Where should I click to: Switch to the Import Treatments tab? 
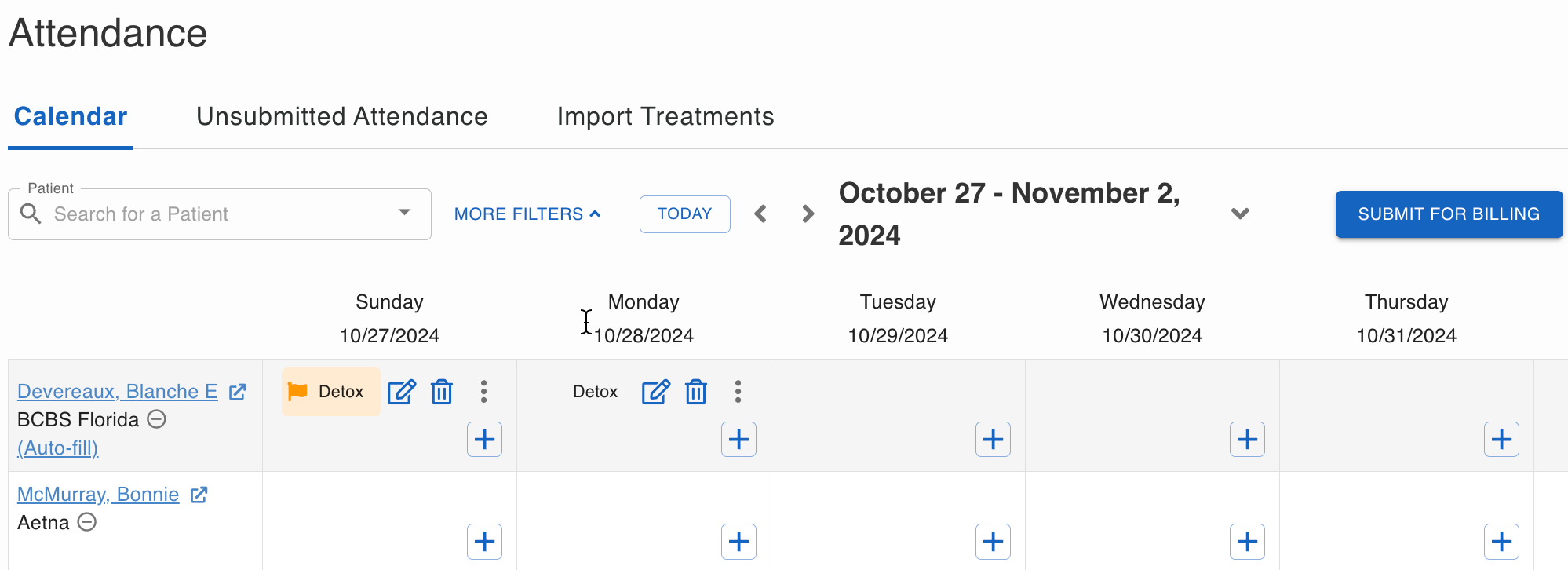(x=665, y=116)
